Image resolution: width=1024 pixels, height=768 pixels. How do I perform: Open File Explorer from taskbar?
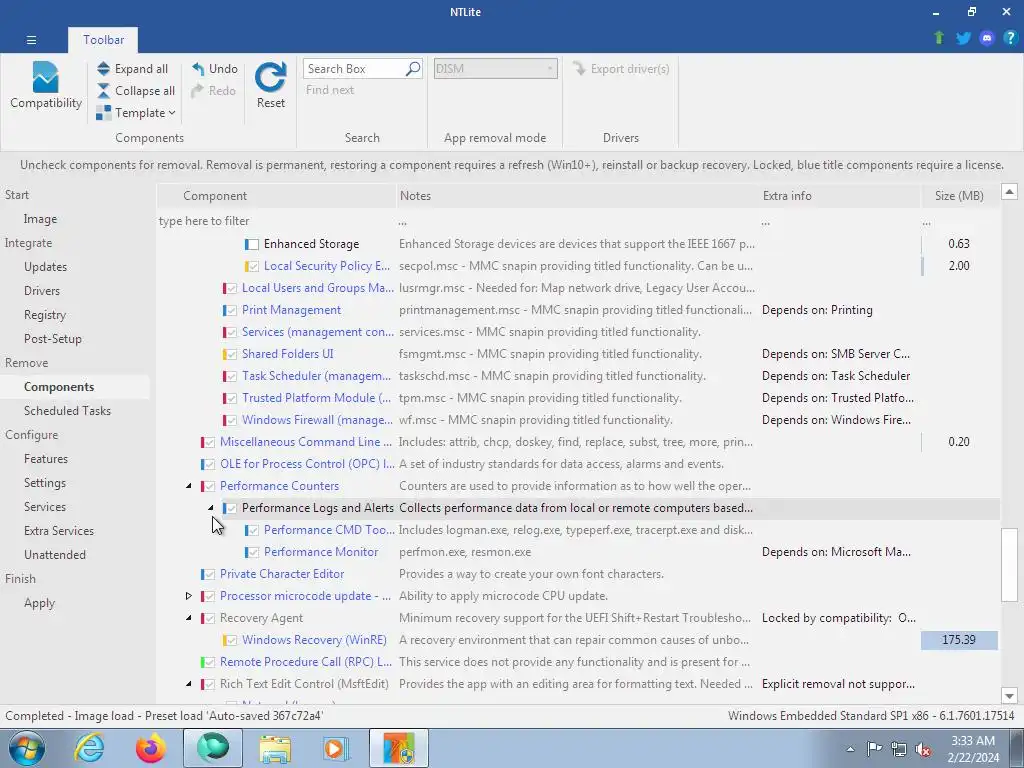coord(275,748)
